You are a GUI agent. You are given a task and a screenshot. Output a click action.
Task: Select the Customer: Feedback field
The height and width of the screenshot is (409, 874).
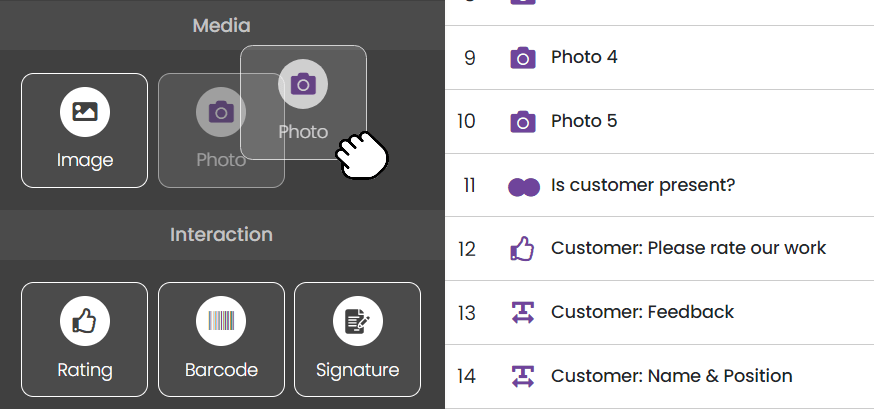pos(642,312)
